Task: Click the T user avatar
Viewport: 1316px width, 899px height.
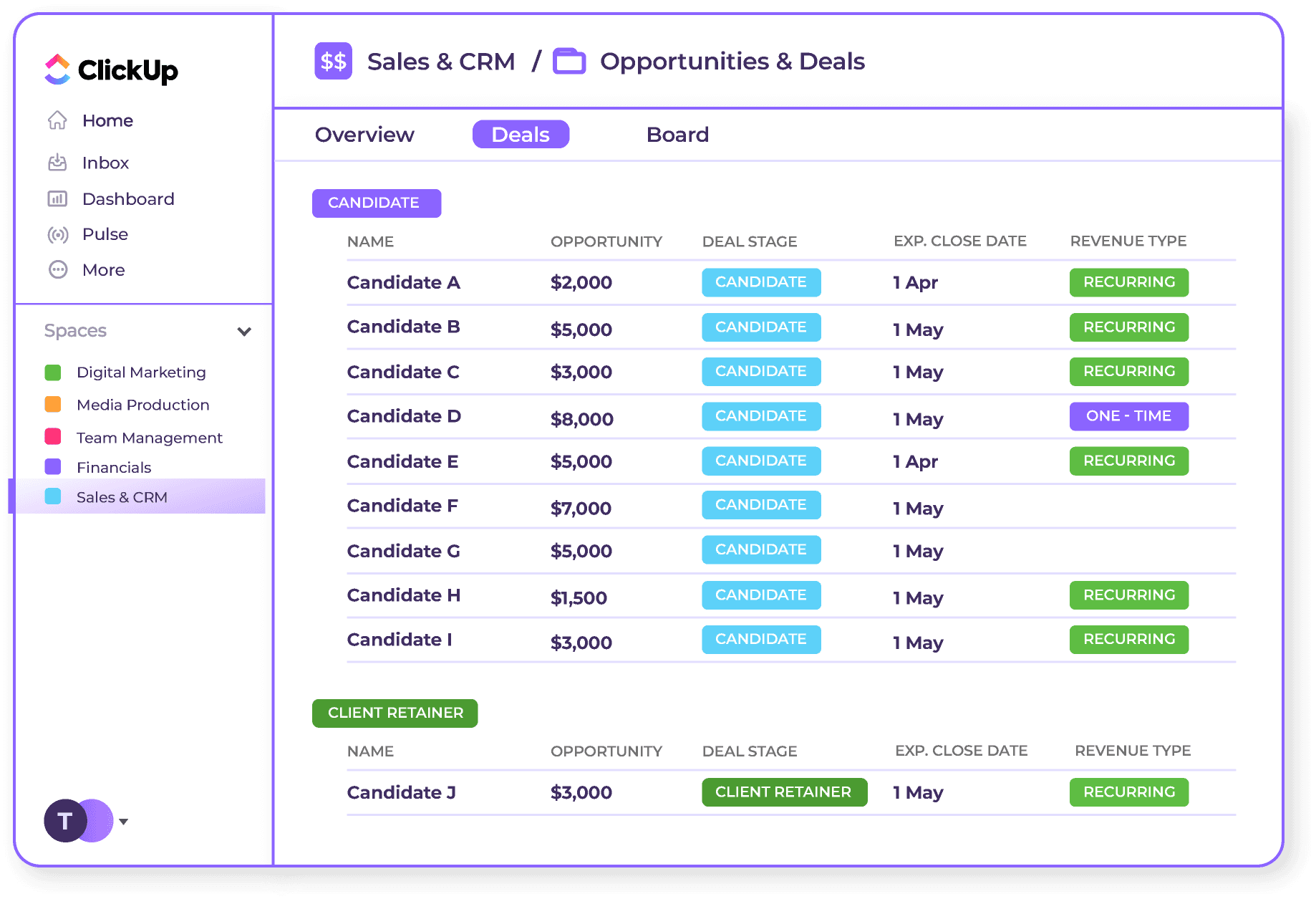Action: coord(65,821)
